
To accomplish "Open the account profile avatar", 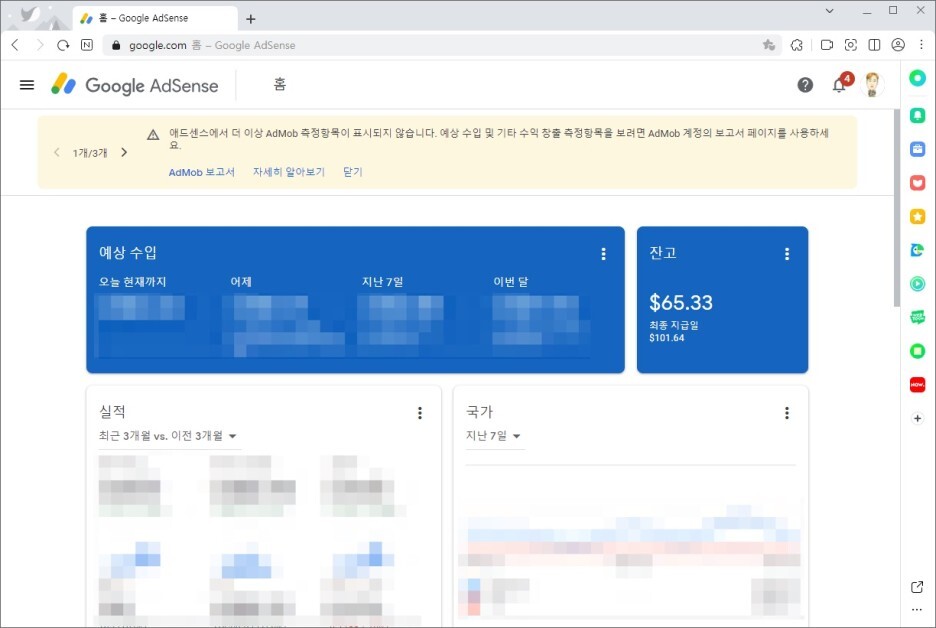I will pos(872,85).
